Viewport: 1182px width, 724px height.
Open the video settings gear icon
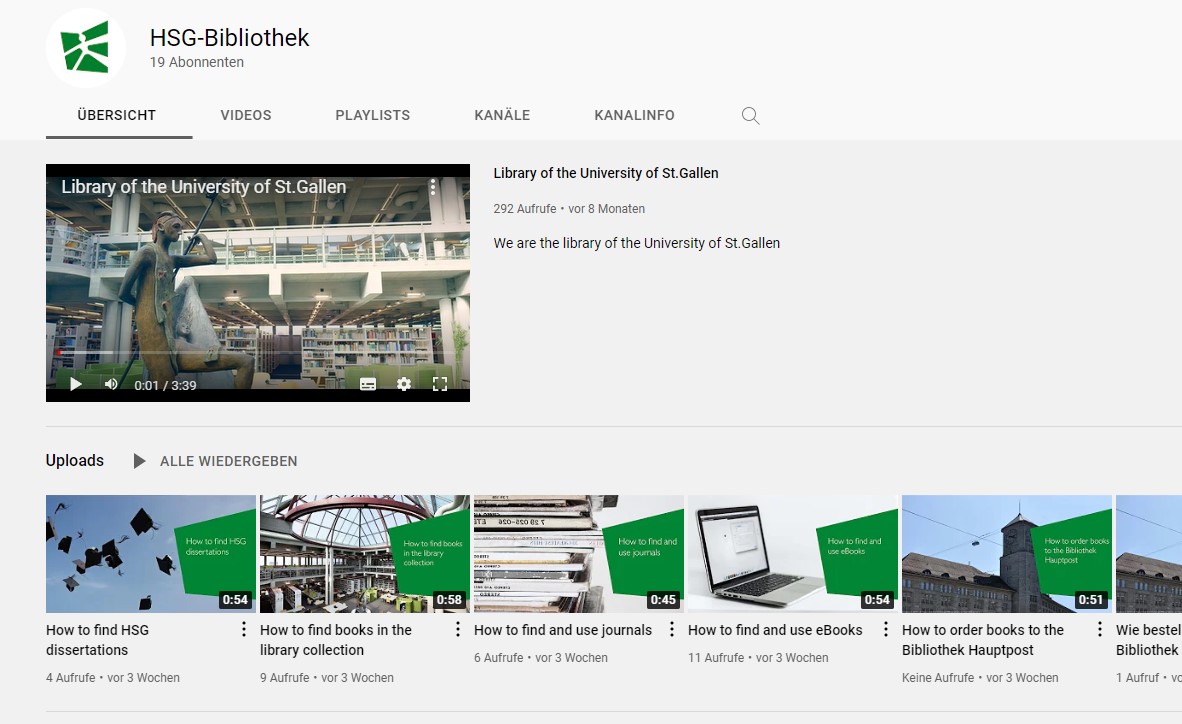coord(404,384)
